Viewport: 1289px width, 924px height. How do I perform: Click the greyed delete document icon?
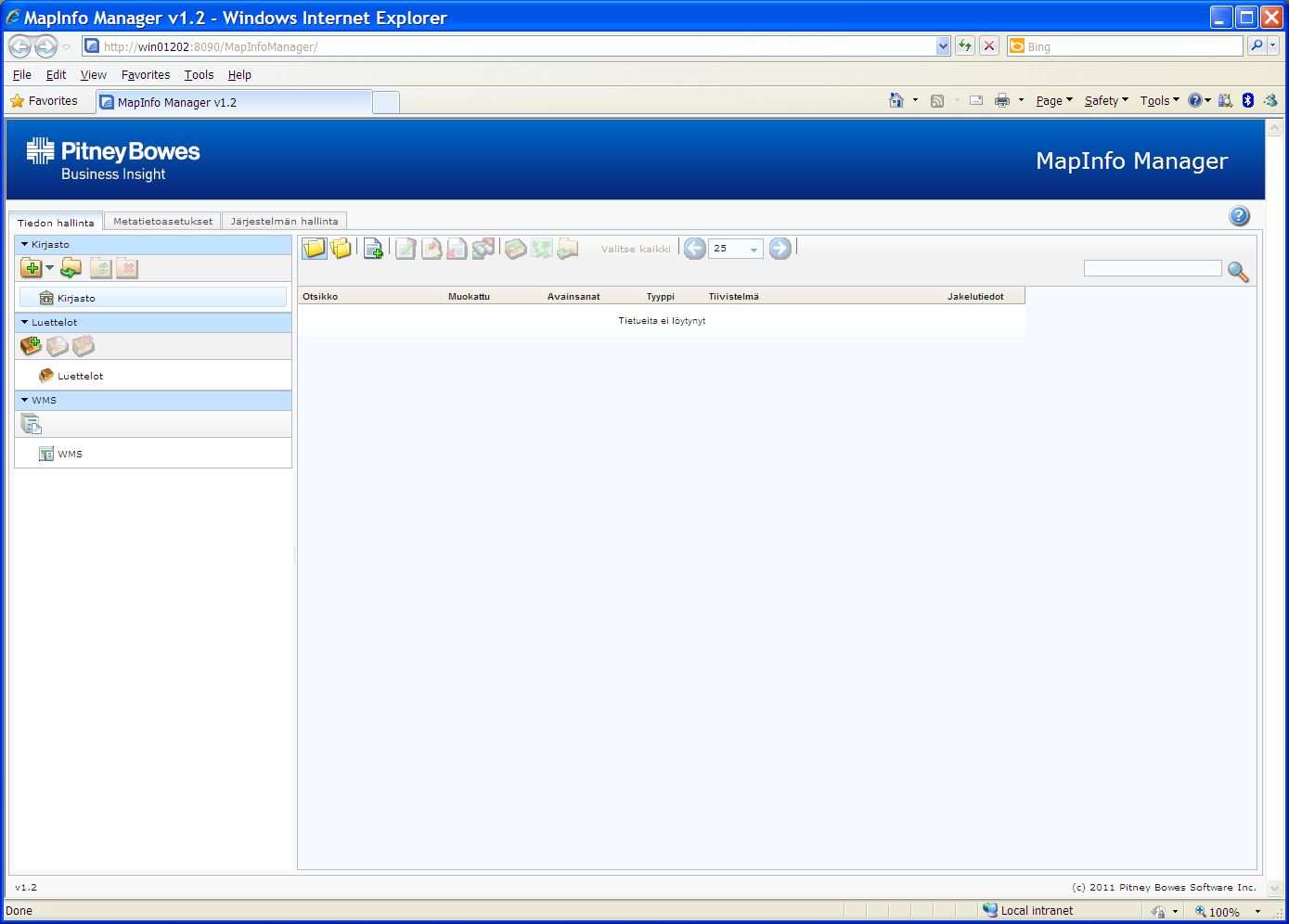457,248
